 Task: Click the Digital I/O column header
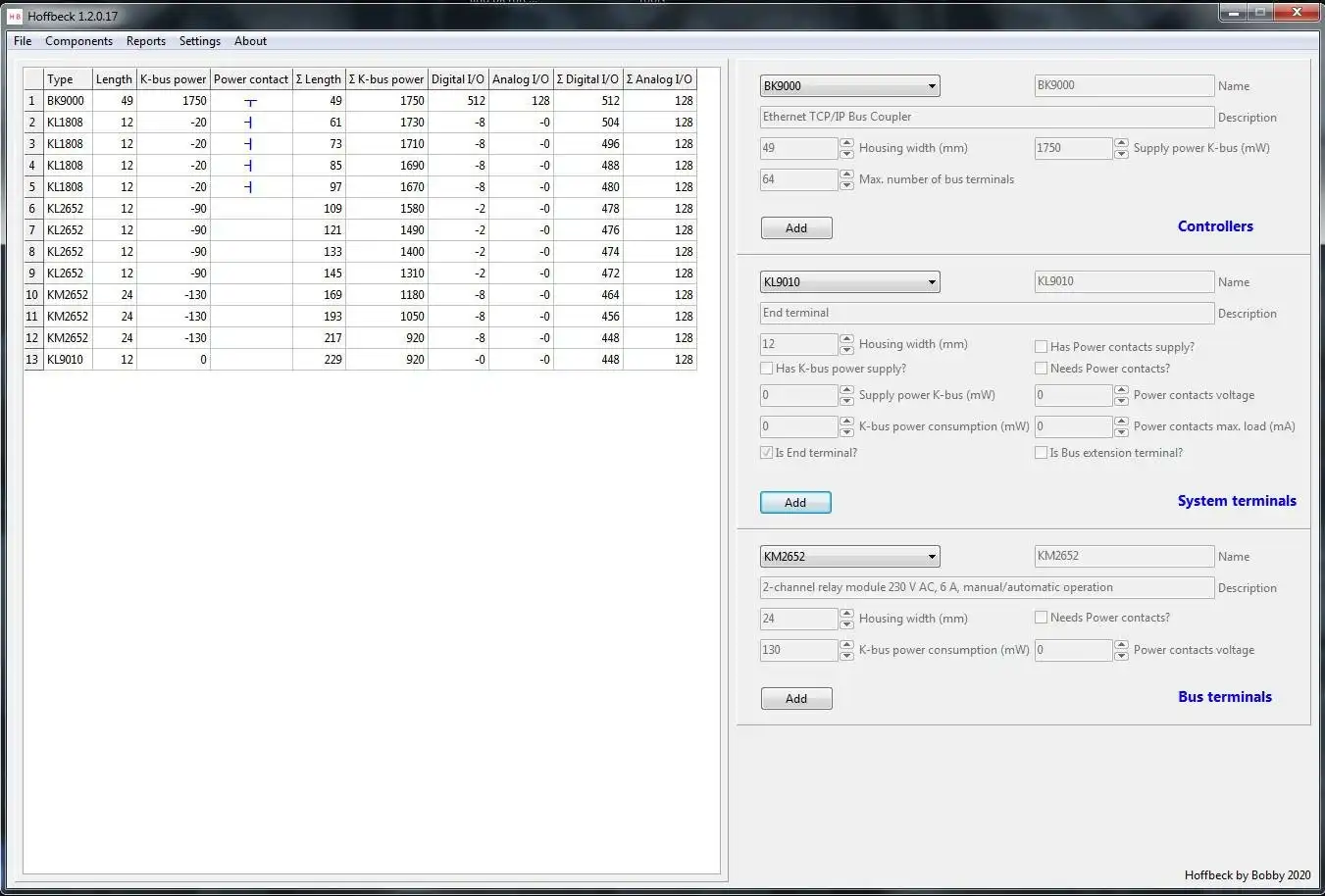coord(458,79)
